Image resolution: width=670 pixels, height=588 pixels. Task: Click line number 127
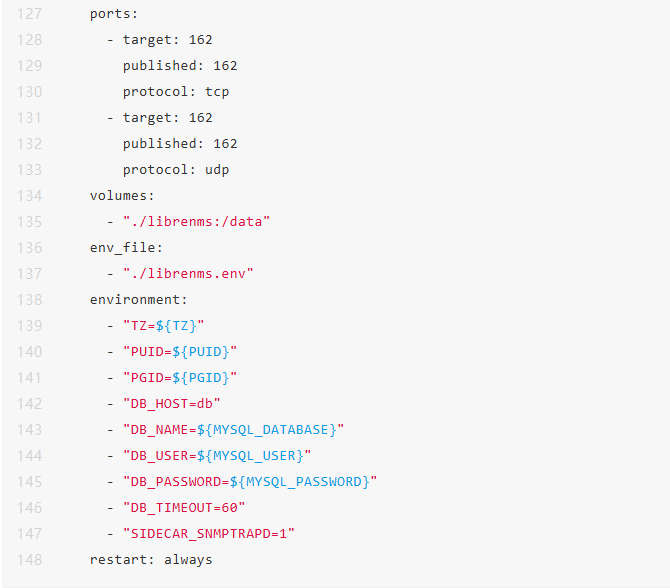29,14
